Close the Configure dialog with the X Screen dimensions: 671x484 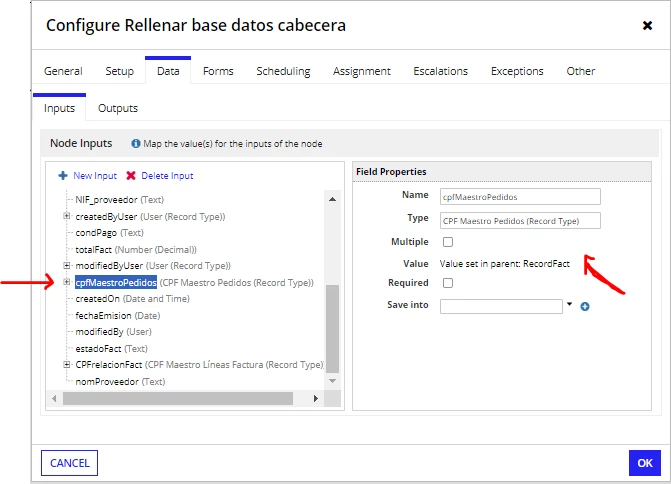coord(647,26)
